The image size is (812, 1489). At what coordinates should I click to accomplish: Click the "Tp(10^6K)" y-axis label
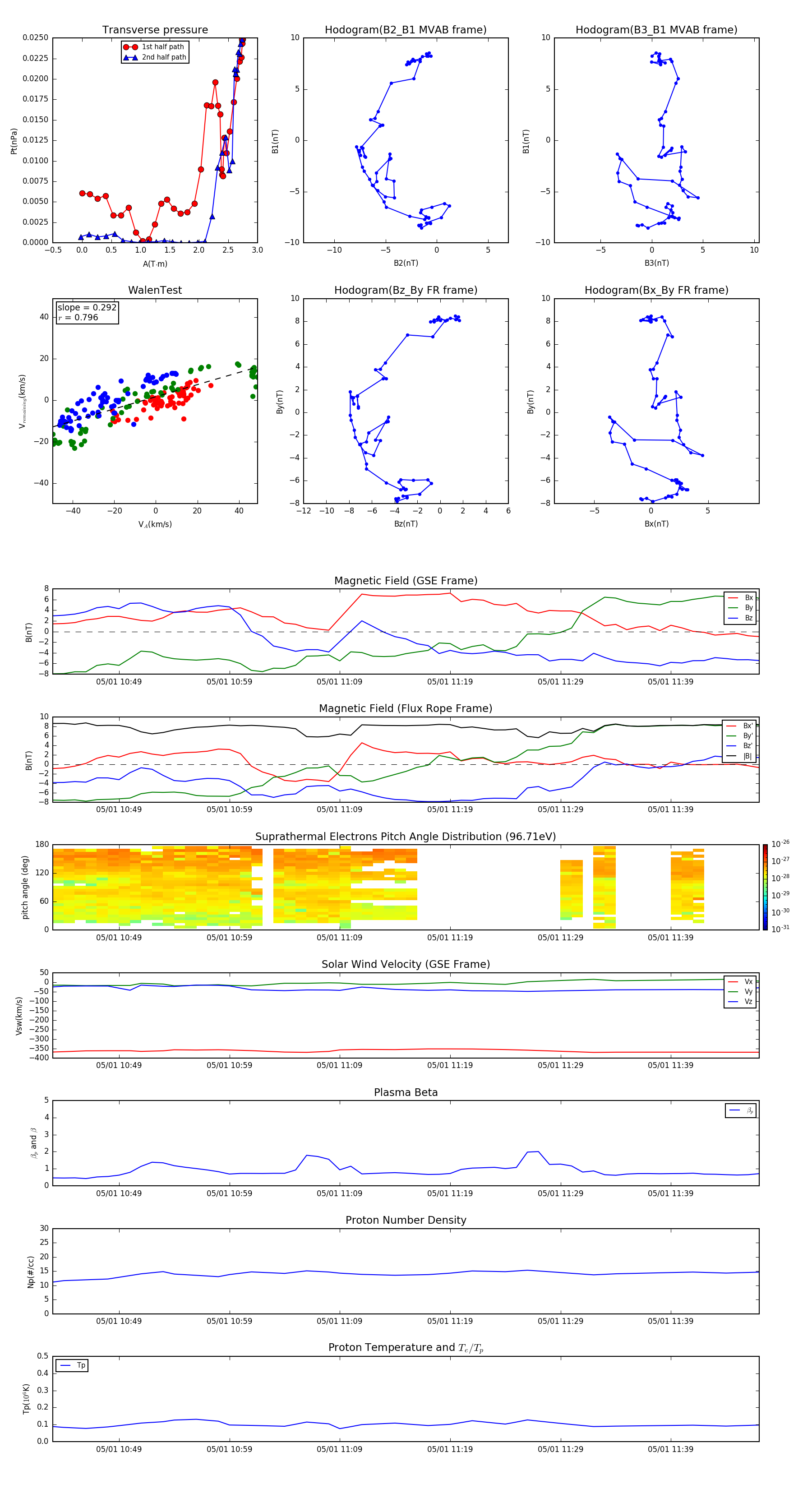[x=26, y=1399]
